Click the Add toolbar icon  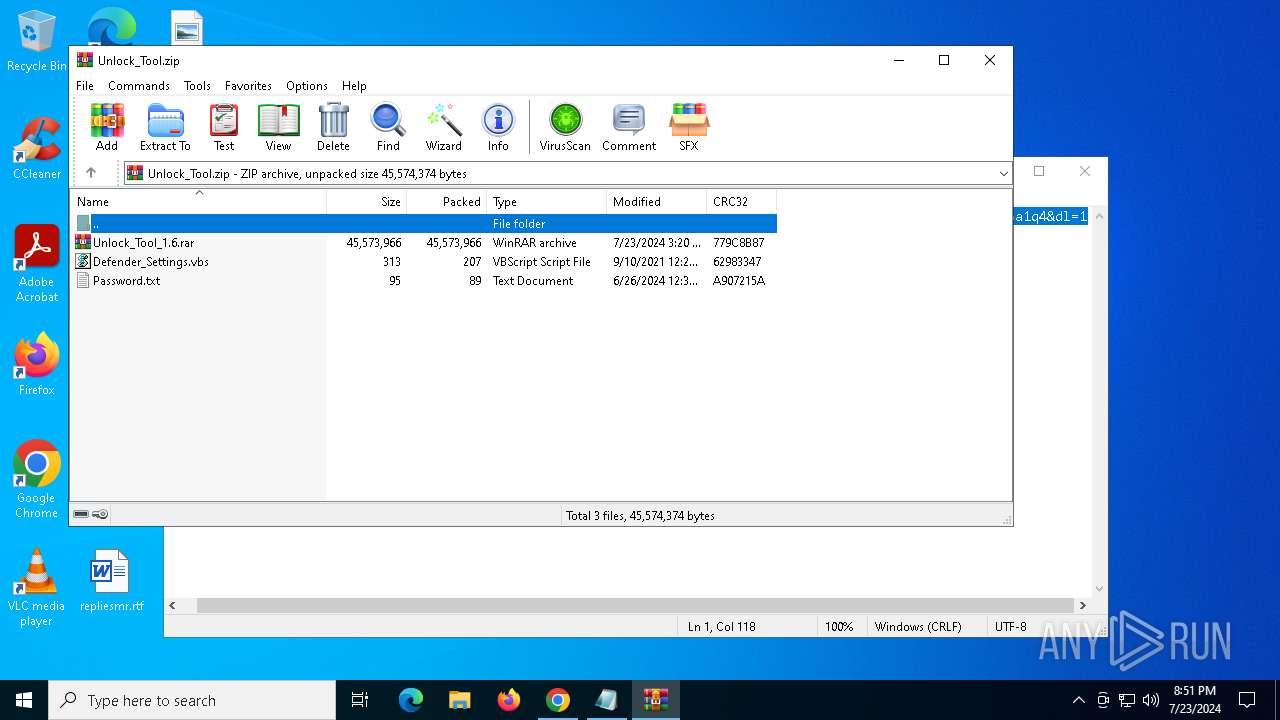click(x=107, y=127)
